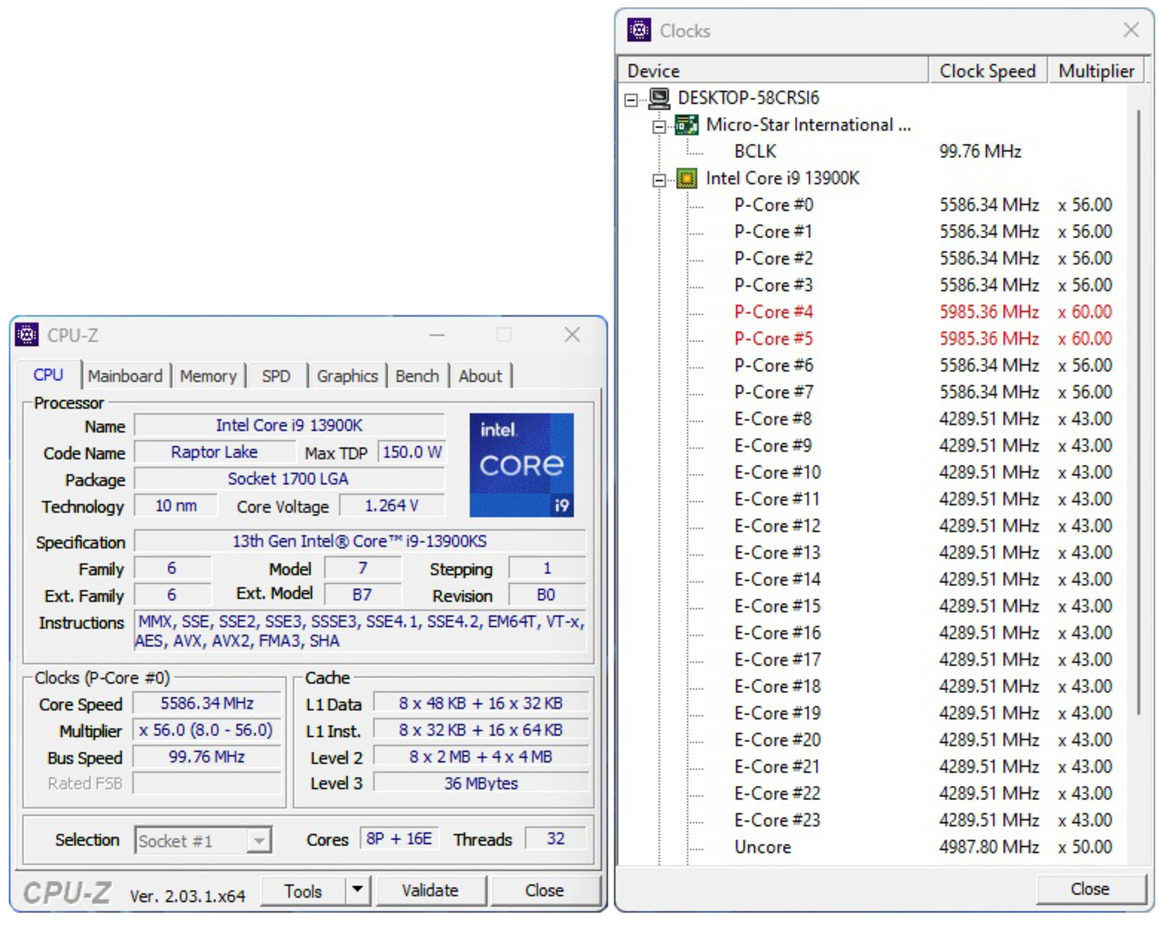
Task: Click the Name field Intel Core i9 13900K
Action: point(289,425)
